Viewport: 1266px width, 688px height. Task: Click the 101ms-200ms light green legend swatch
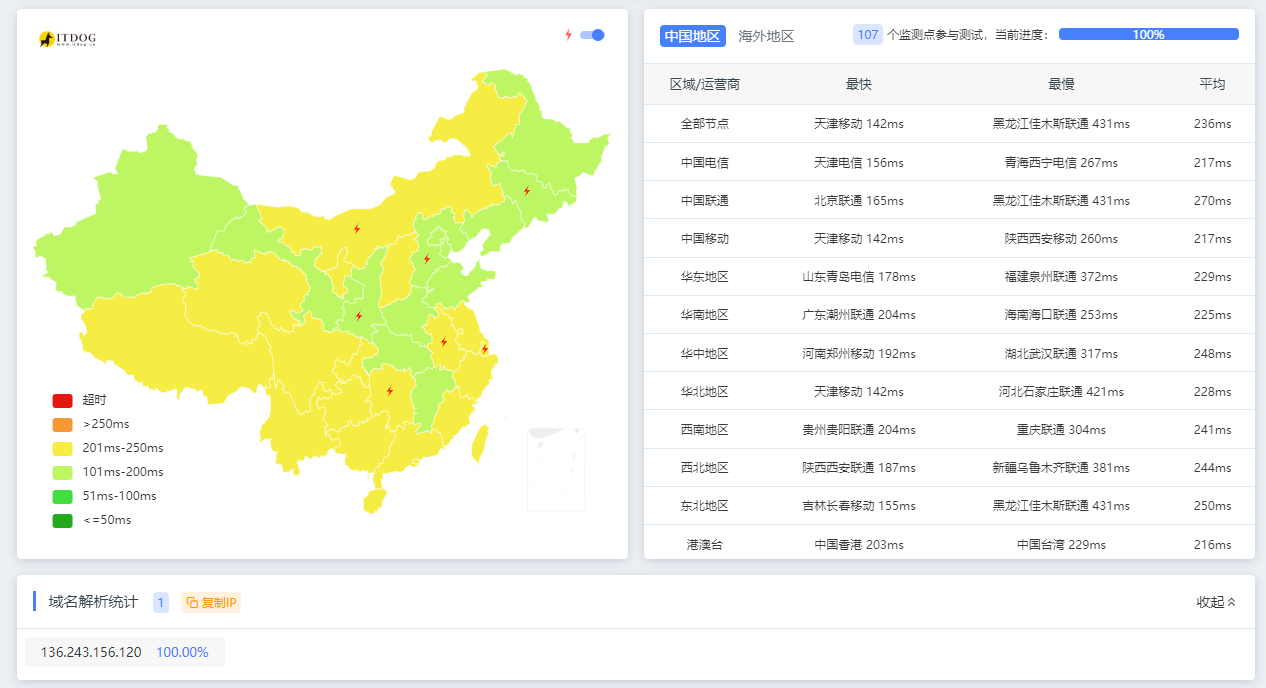tap(63, 472)
